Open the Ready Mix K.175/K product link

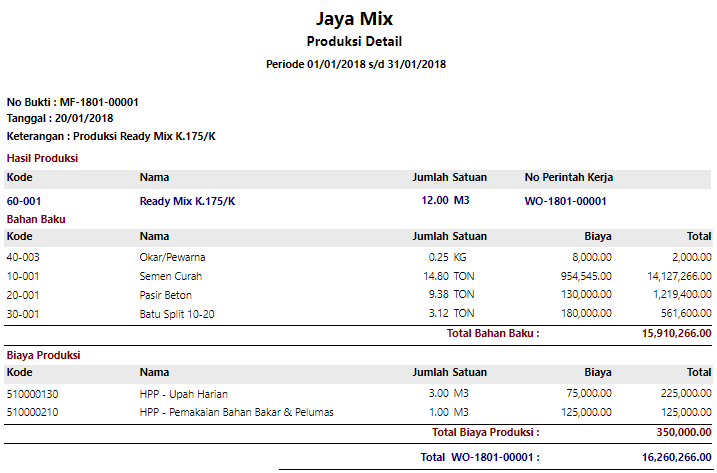[x=187, y=201]
